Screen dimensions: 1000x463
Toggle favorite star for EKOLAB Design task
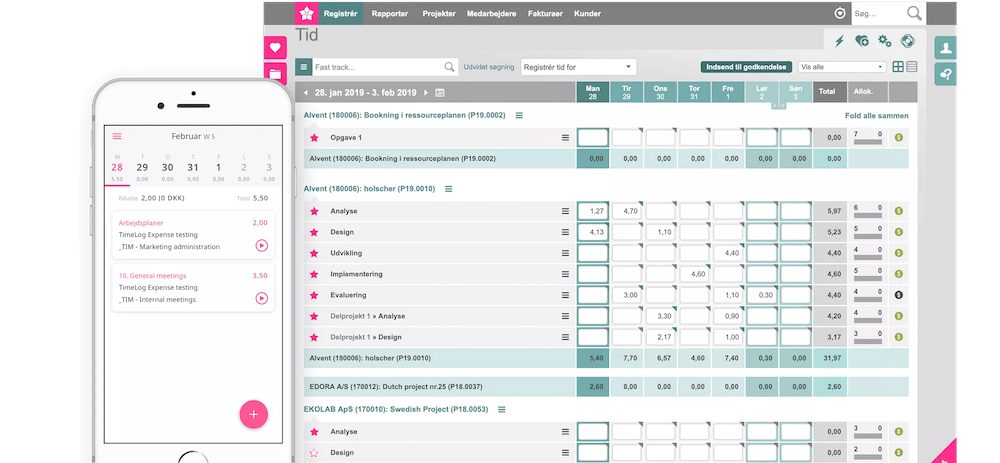click(314, 452)
